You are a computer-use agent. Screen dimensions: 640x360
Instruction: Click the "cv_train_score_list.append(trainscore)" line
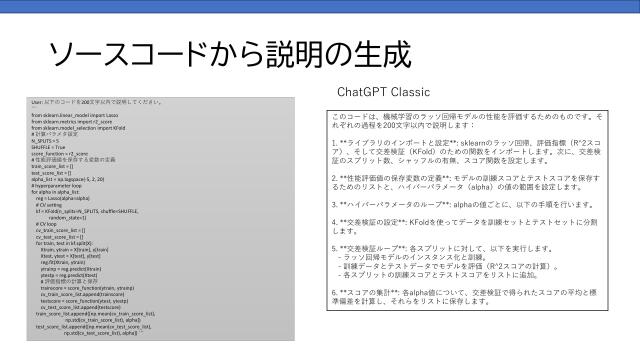(82, 294)
